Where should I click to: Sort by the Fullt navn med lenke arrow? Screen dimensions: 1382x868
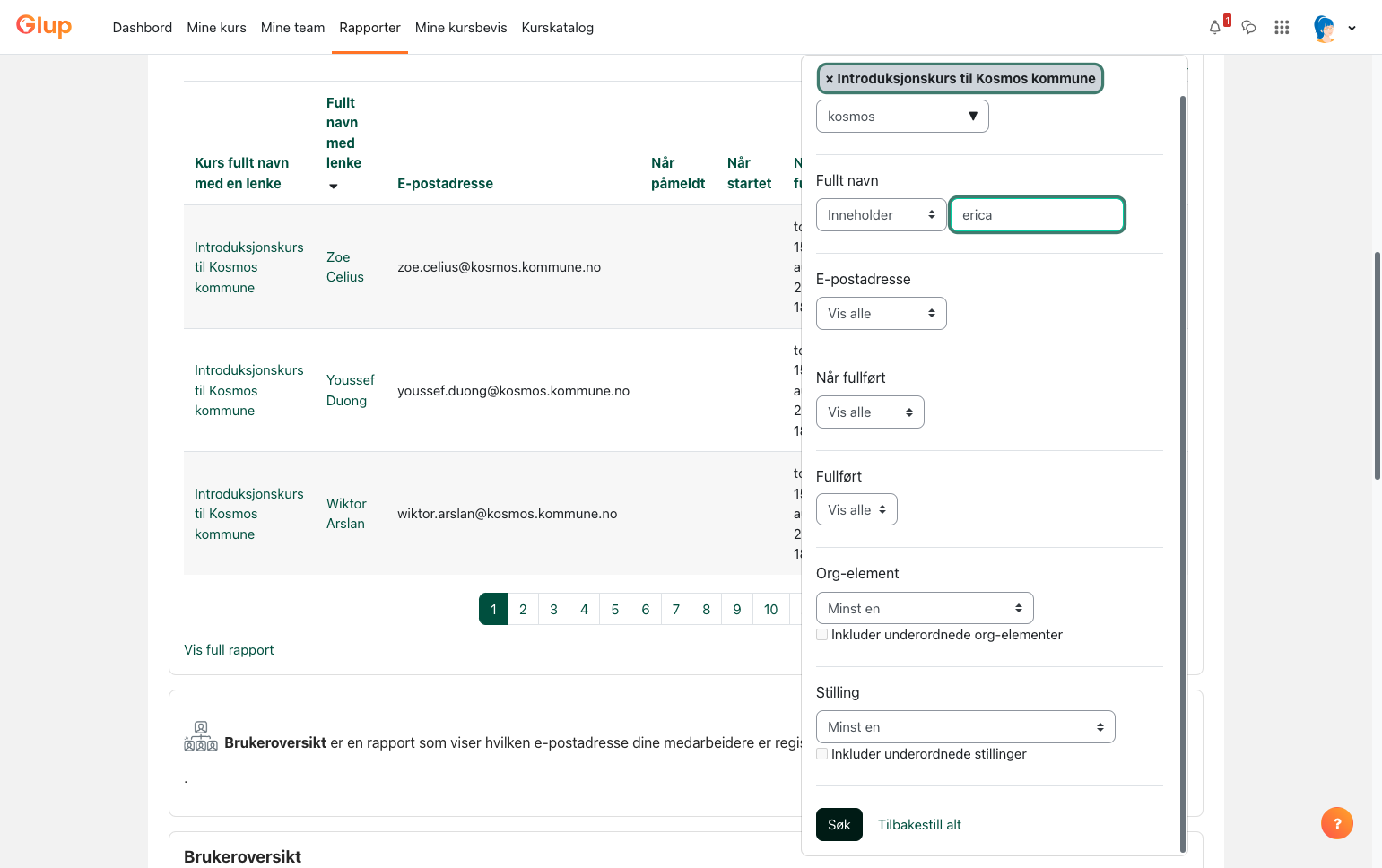[x=334, y=186]
